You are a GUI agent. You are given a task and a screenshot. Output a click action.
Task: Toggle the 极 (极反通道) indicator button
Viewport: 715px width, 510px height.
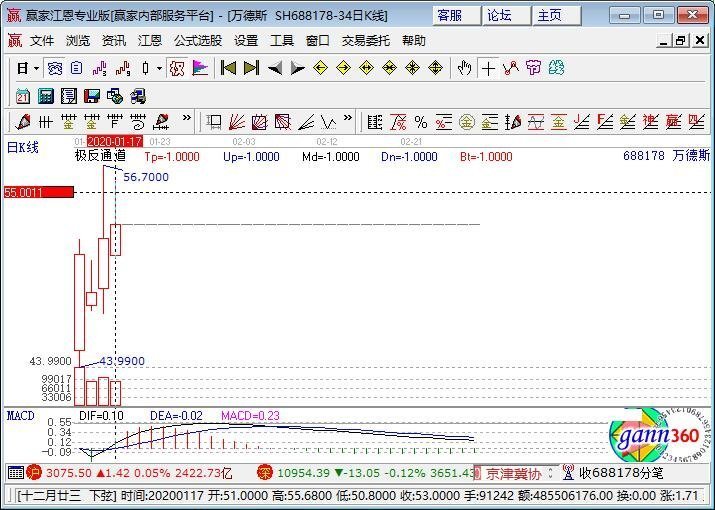pos(176,68)
